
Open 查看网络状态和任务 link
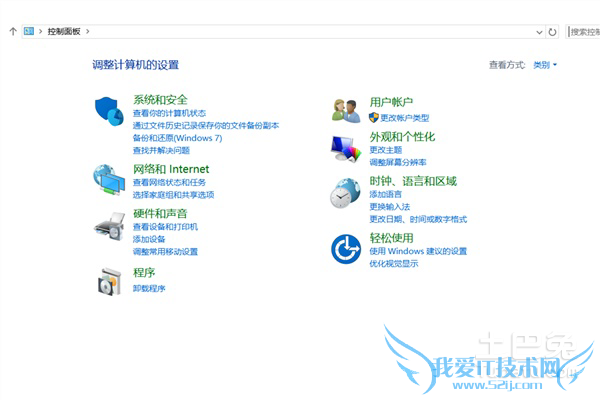[x=169, y=183]
